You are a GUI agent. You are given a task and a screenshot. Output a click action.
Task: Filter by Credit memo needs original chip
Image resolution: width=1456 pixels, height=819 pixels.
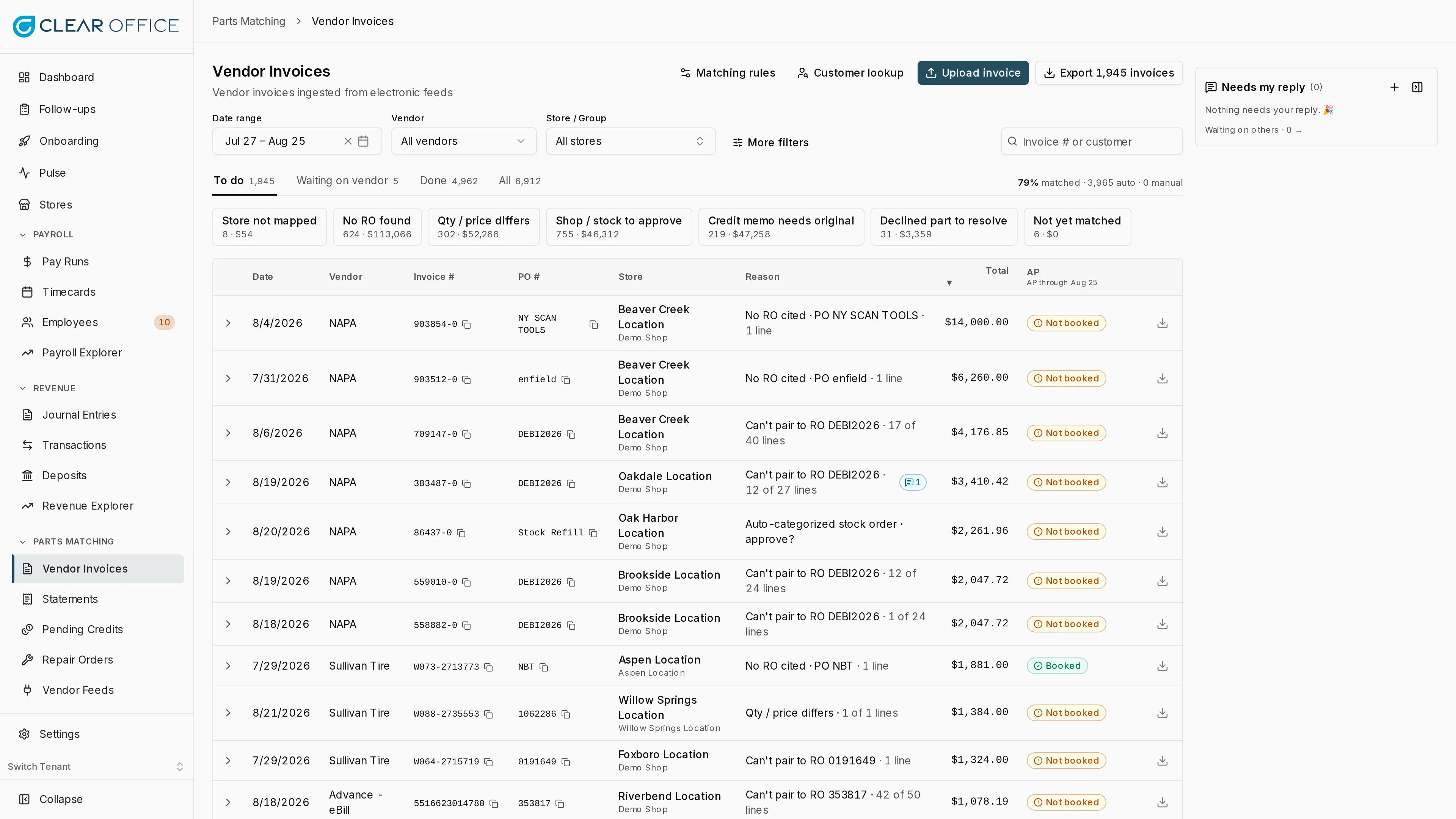781,227
